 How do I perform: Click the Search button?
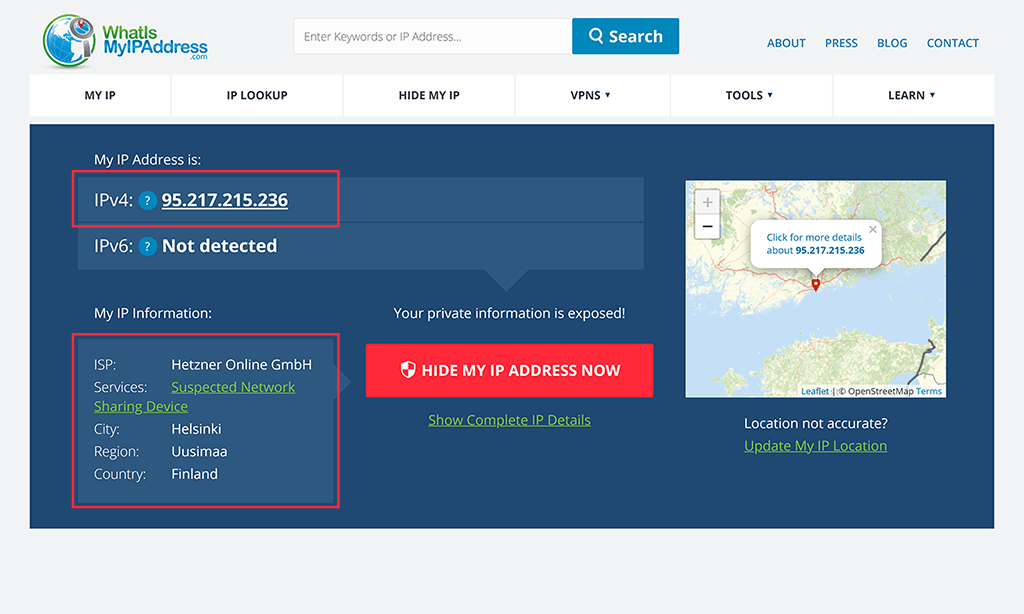(626, 36)
